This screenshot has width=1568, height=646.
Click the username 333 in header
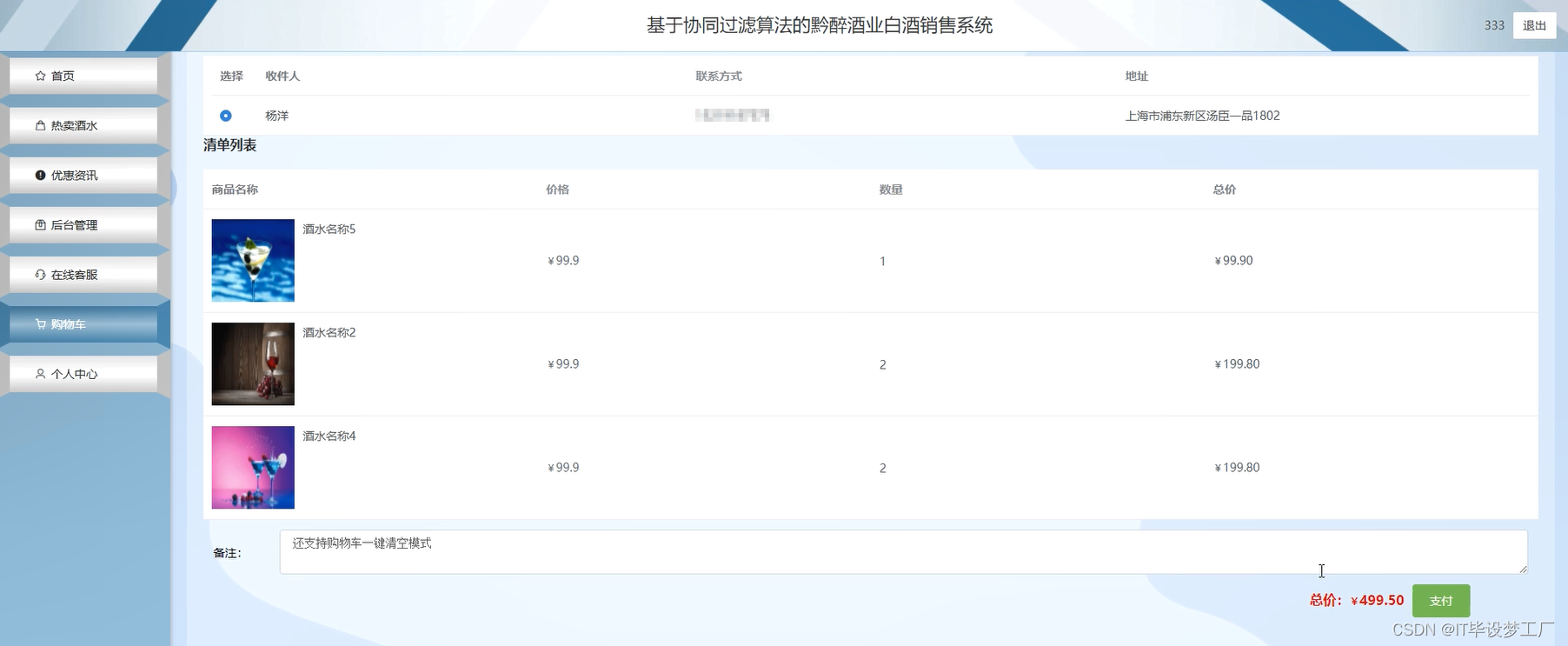coord(1494,25)
